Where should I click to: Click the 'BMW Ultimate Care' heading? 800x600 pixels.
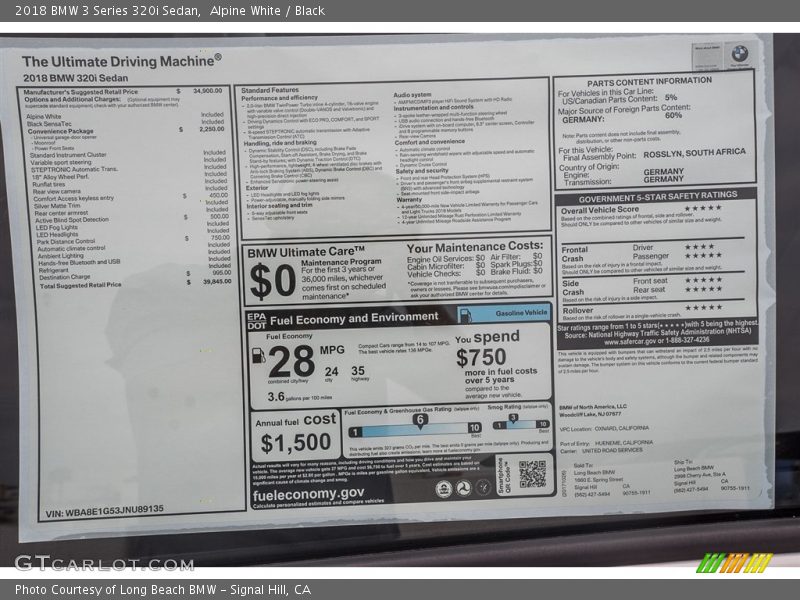[x=306, y=252]
